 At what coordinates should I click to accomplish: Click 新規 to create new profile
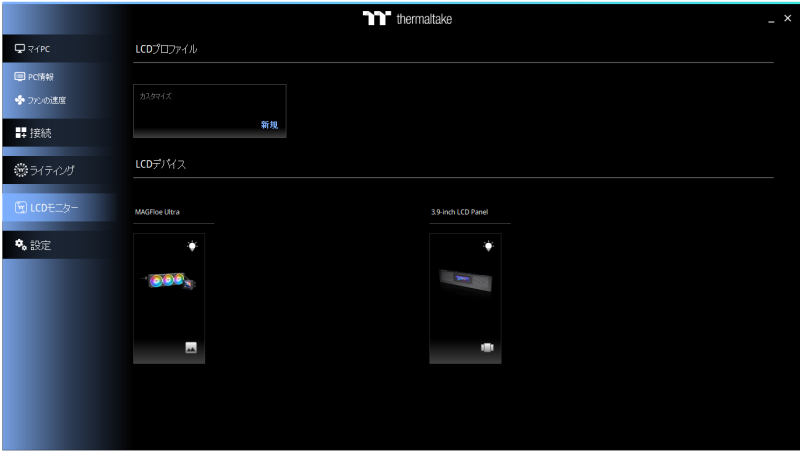(x=269, y=125)
